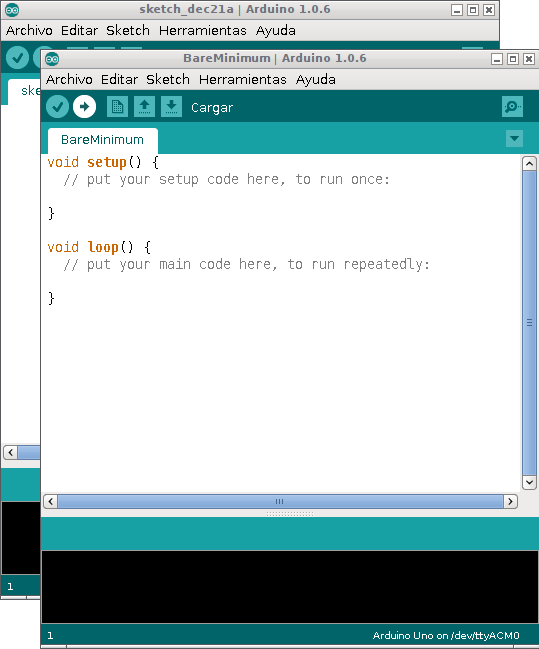Viewport: 539px width, 649px height.
Task: Close the sketch_dec21a window
Action: click(x=488, y=10)
